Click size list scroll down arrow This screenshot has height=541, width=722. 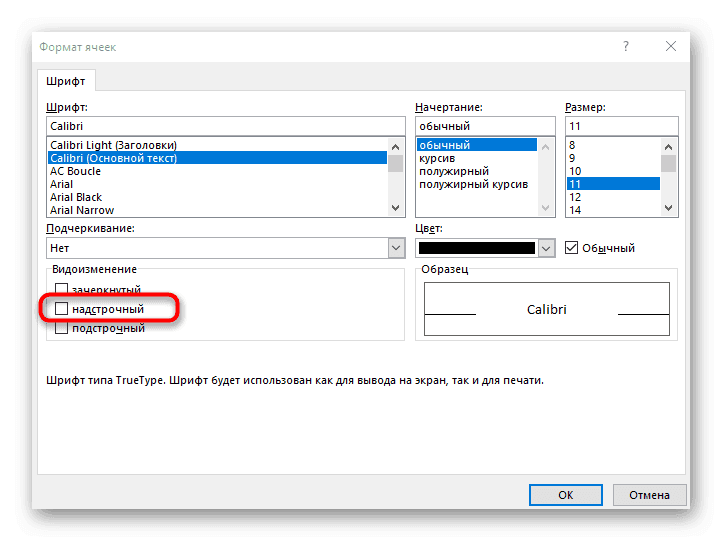(x=669, y=208)
